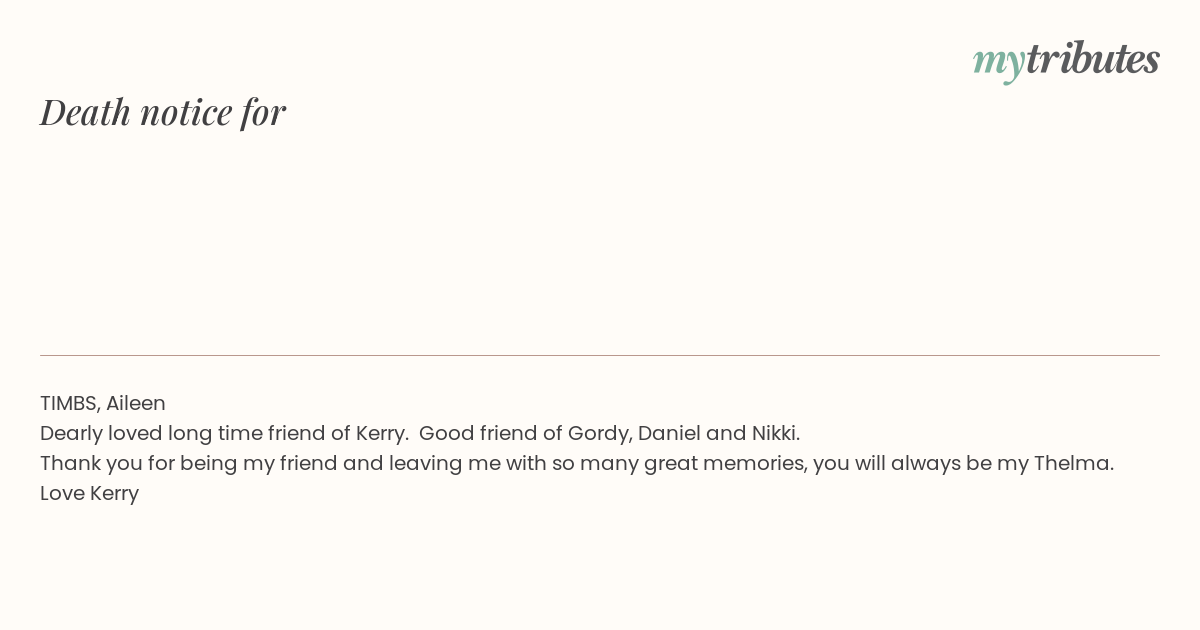Click the name "Gordy"
Image resolution: width=1200 pixels, height=630 pixels.
point(599,433)
